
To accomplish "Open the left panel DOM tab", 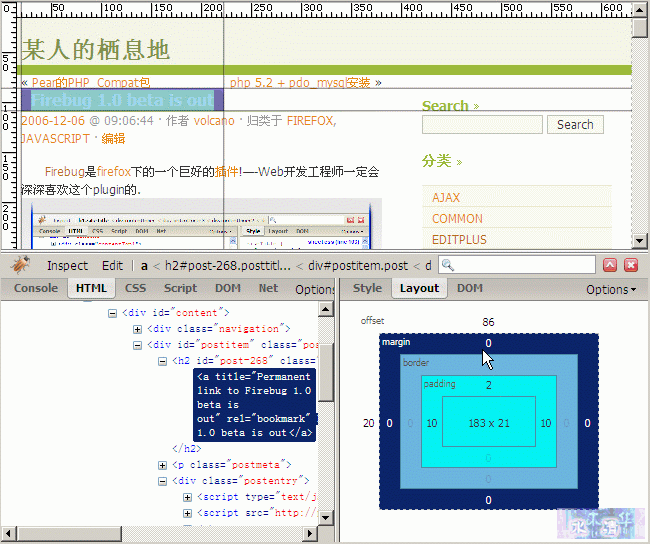I will [228, 288].
